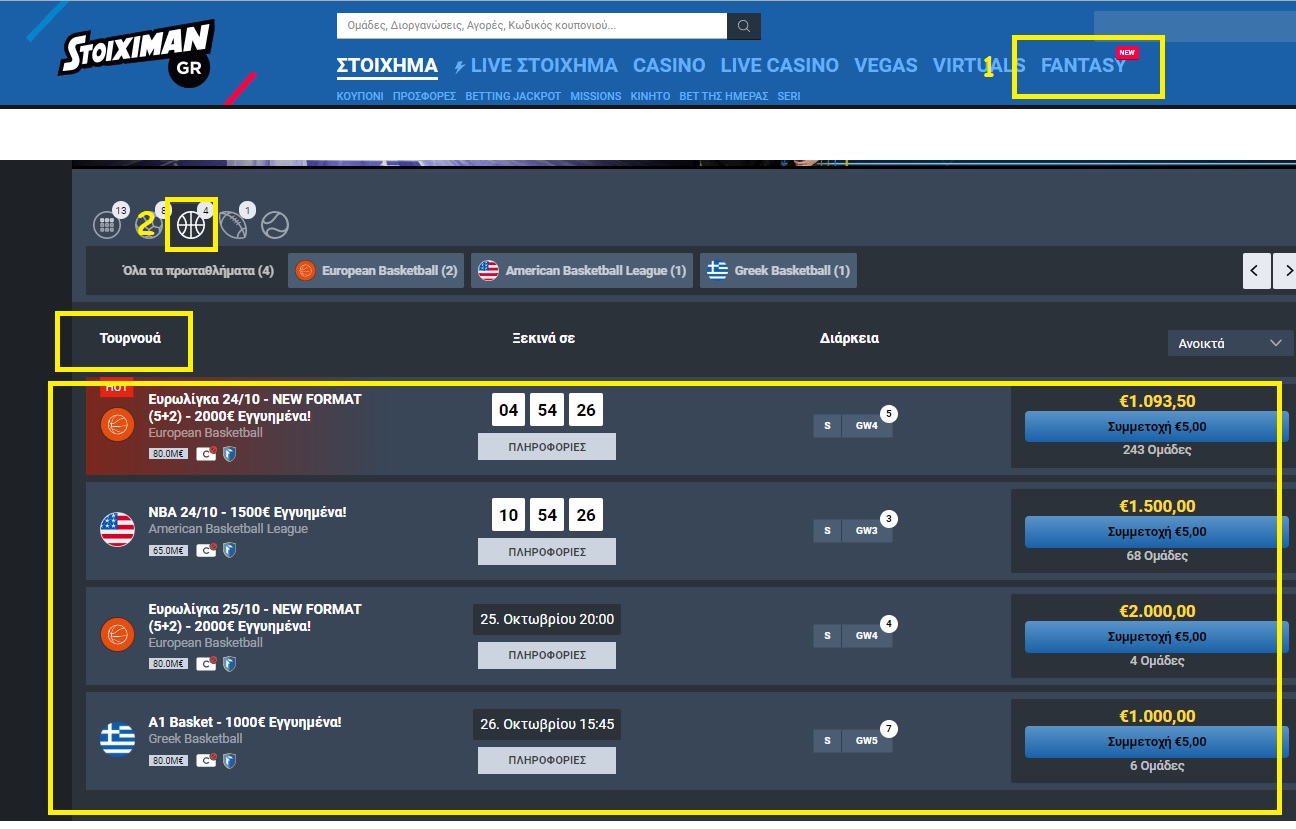1296x829 pixels.
Task: Click the shield icon on NBA 24/10 row
Action: coord(229,550)
